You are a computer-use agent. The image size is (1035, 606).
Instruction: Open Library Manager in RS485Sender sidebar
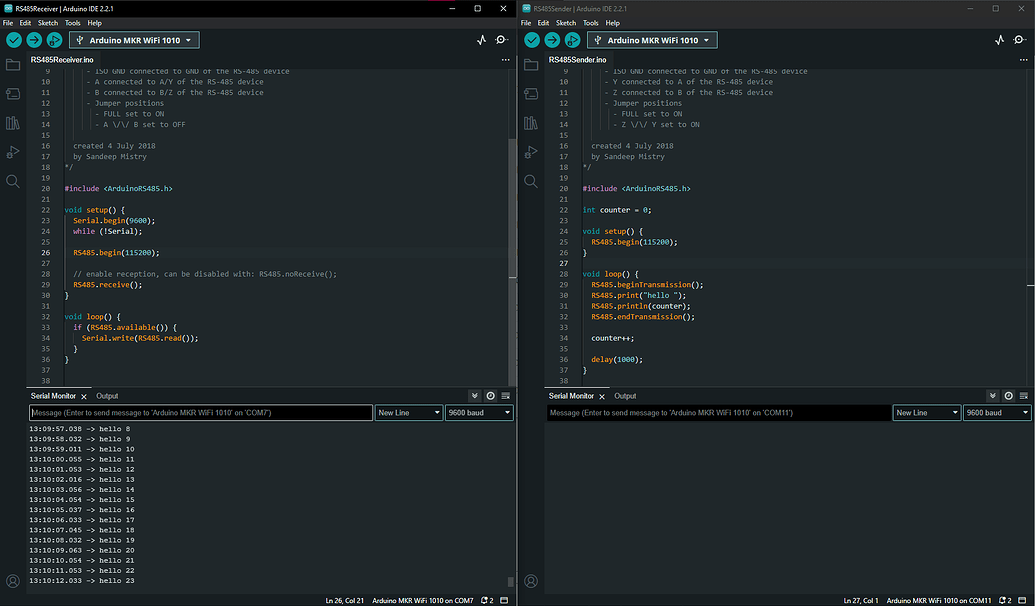coord(531,123)
